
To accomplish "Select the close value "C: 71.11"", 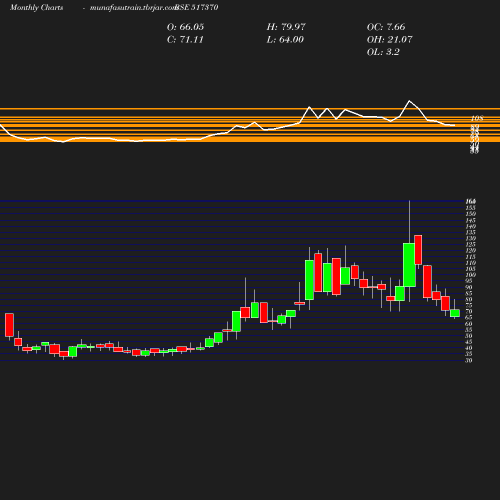I will point(185,40).
